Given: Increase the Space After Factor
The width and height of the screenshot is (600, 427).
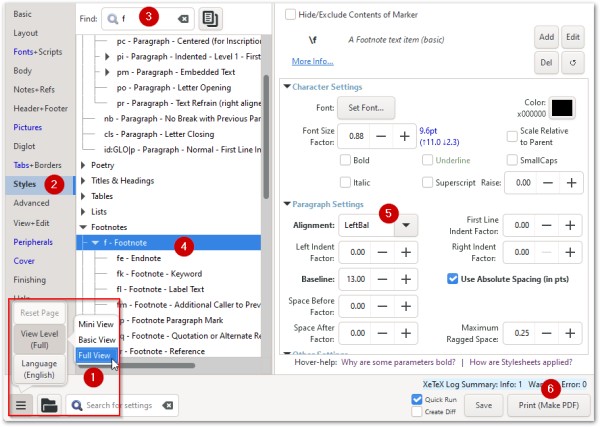Looking at the screenshot, I should click(x=406, y=333).
